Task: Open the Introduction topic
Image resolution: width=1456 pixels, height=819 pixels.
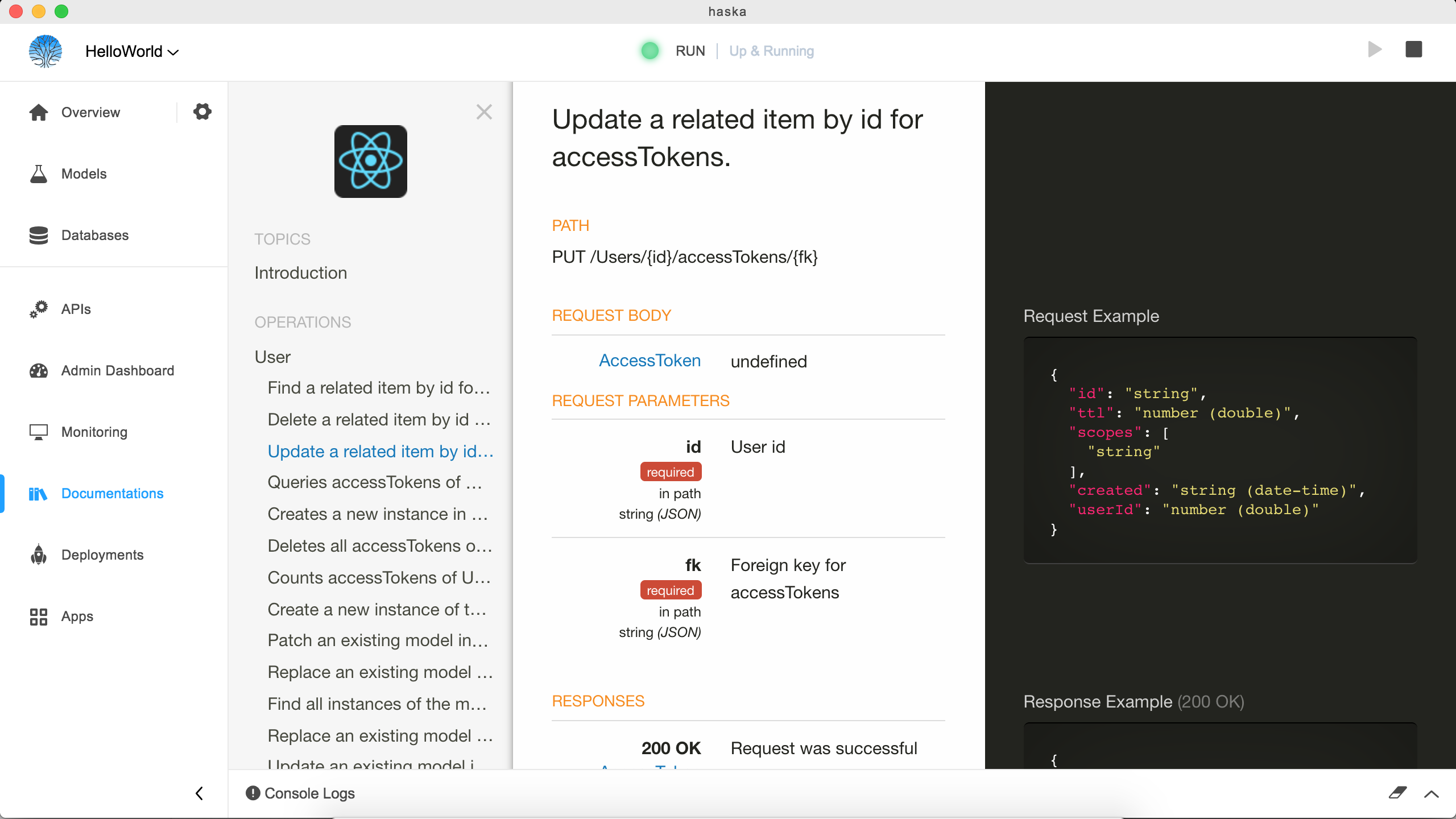Action: coord(301,272)
